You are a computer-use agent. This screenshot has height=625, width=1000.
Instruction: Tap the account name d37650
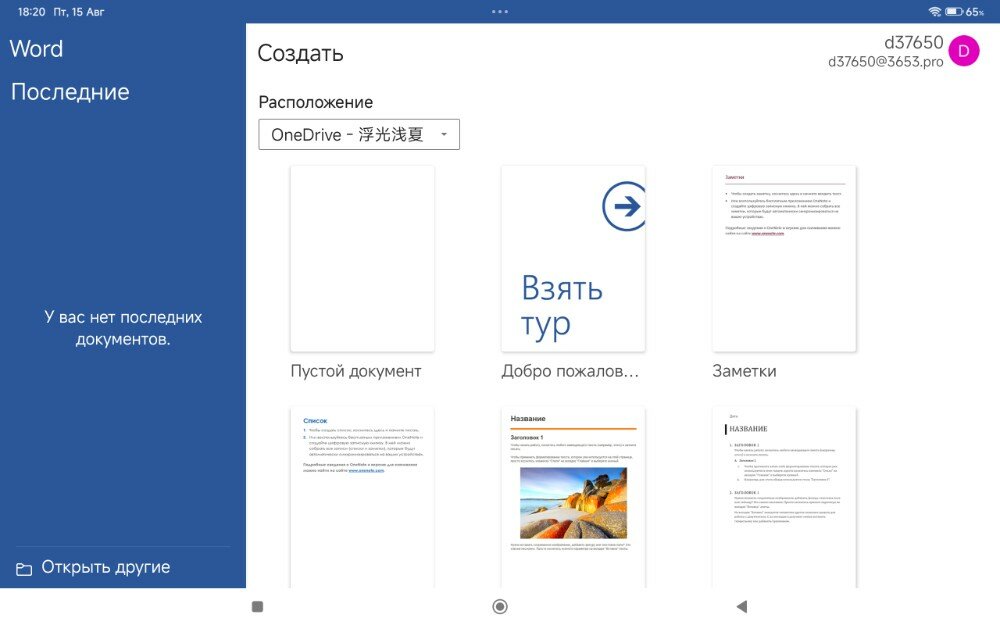913,42
